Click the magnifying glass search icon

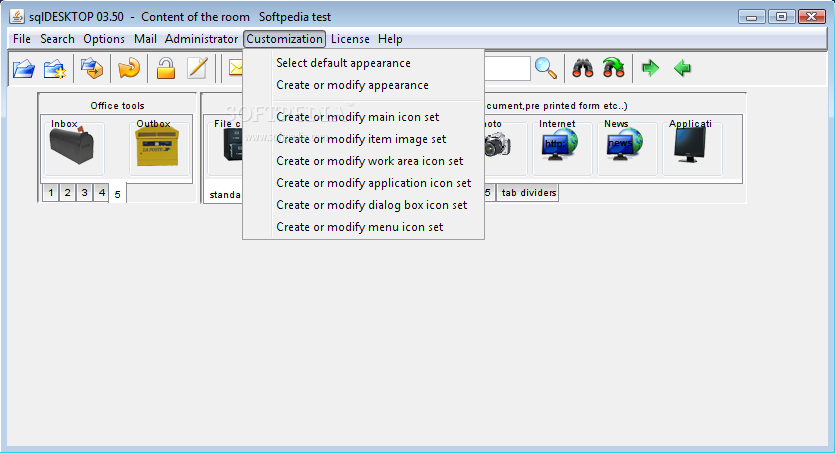point(546,68)
